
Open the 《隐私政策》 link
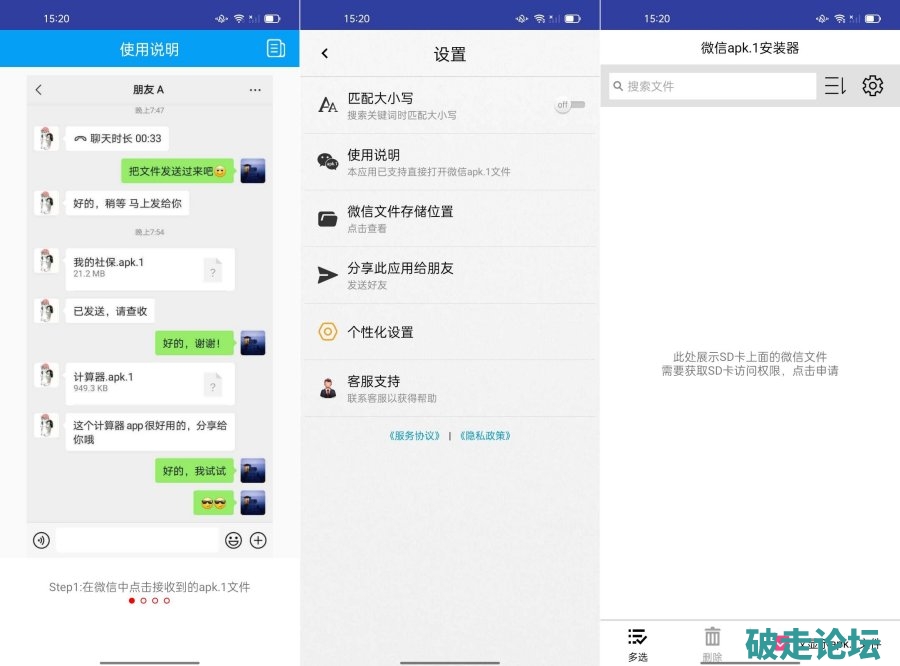point(485,436)
